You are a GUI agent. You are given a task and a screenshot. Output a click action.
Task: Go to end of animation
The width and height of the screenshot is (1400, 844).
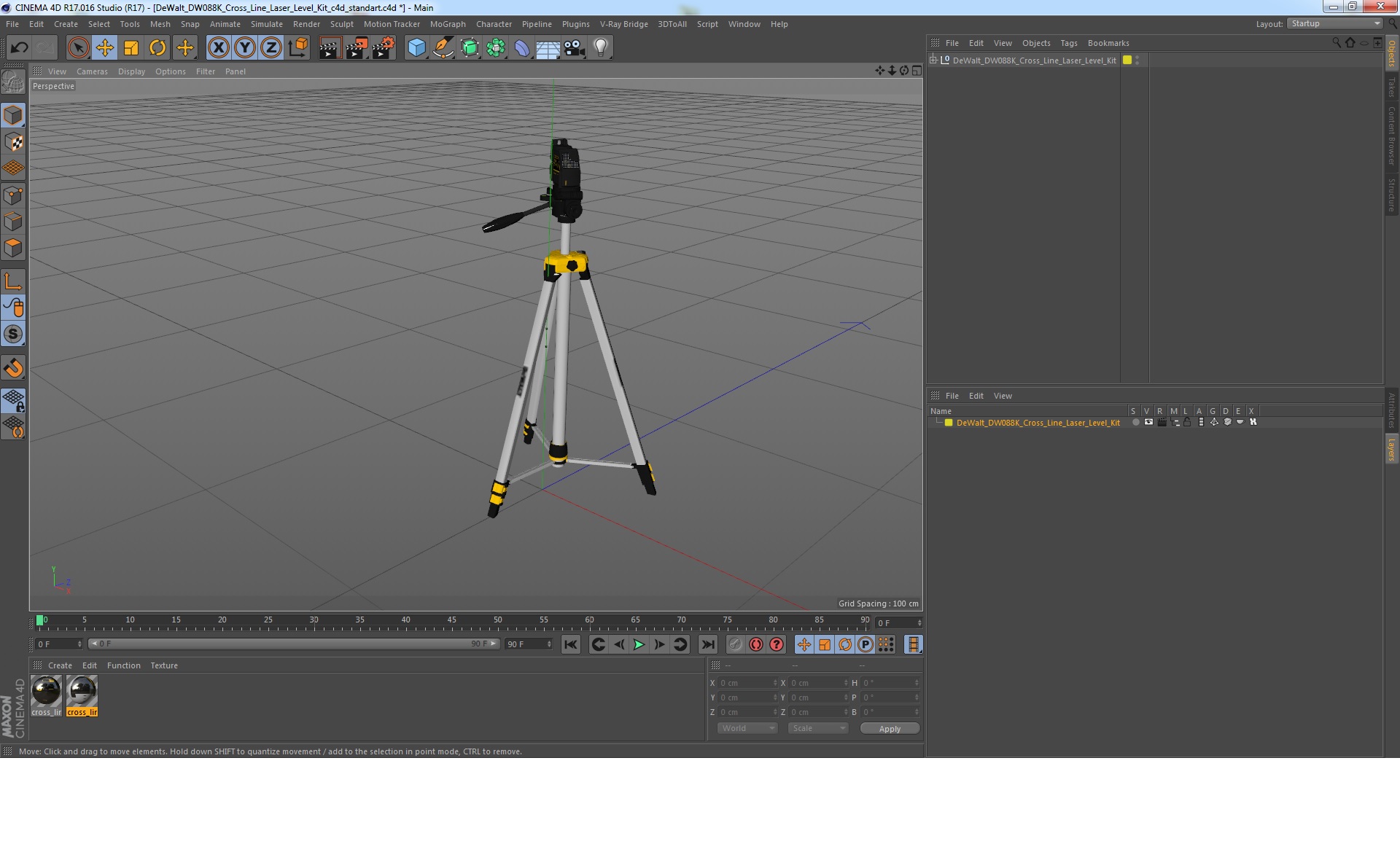tap(707, 644)
